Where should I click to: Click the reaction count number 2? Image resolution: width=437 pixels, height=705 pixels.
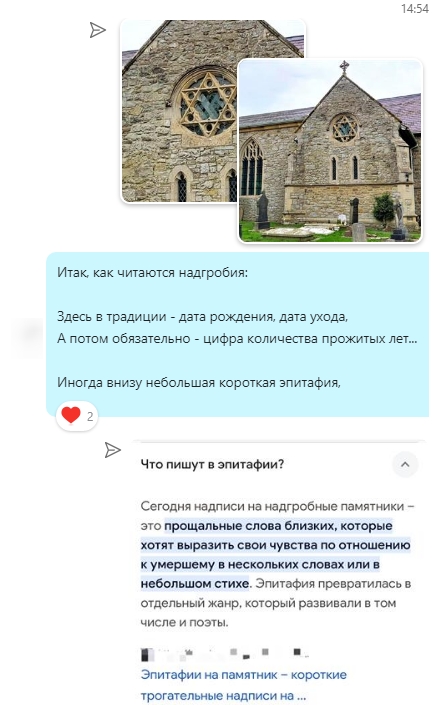pos(90,416)
